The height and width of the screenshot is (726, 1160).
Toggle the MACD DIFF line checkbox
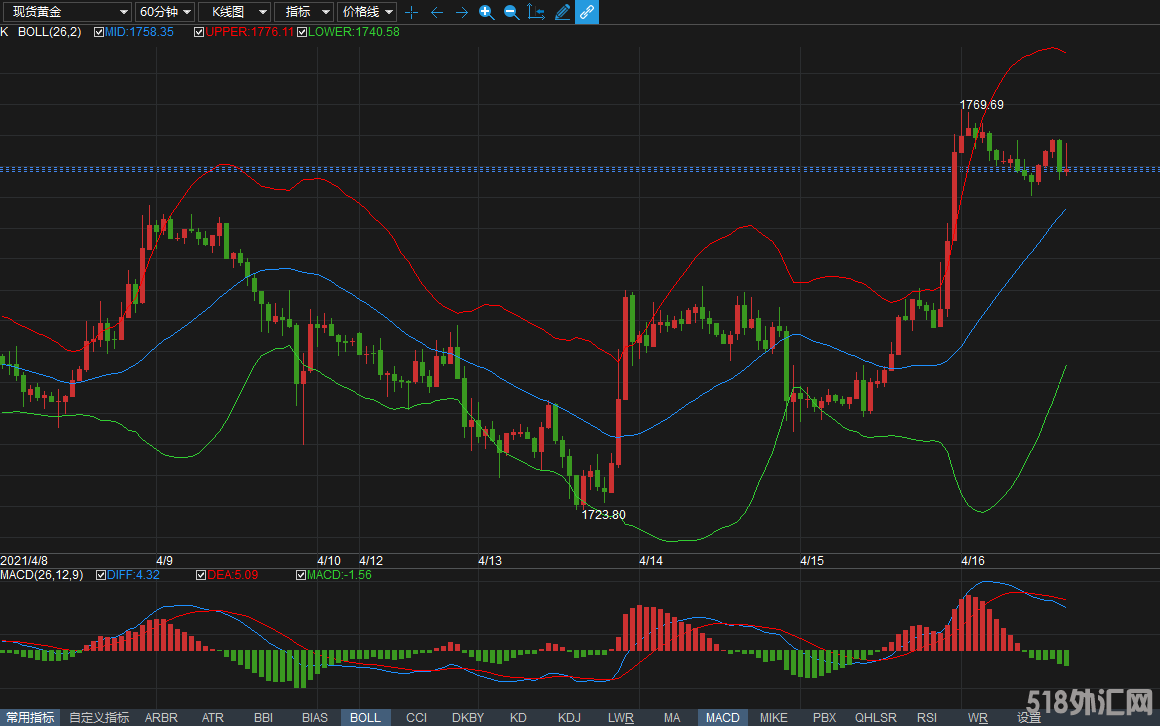[x=100, y=575]
